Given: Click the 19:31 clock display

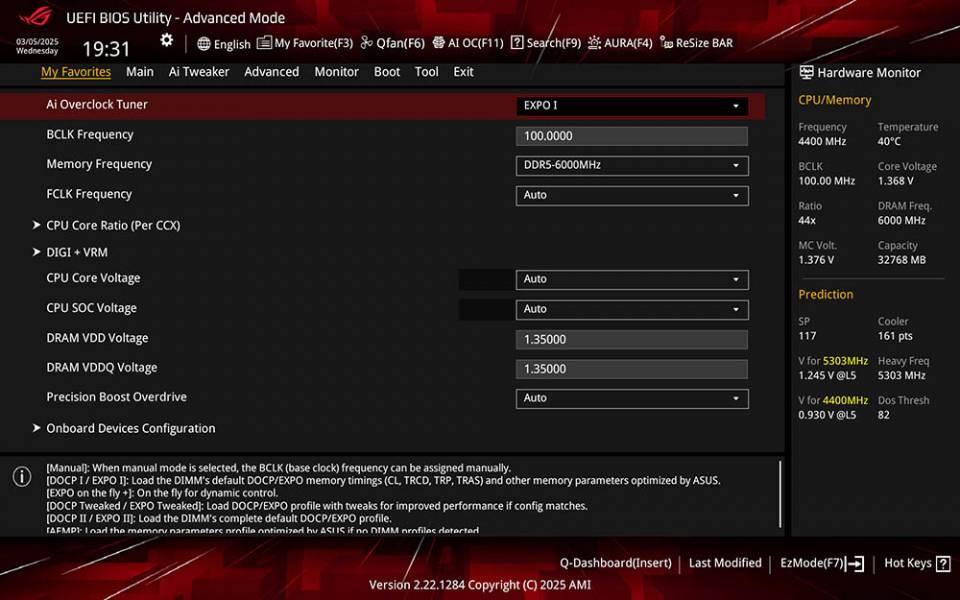Looking at the screenshot, I should pos(107,49).
